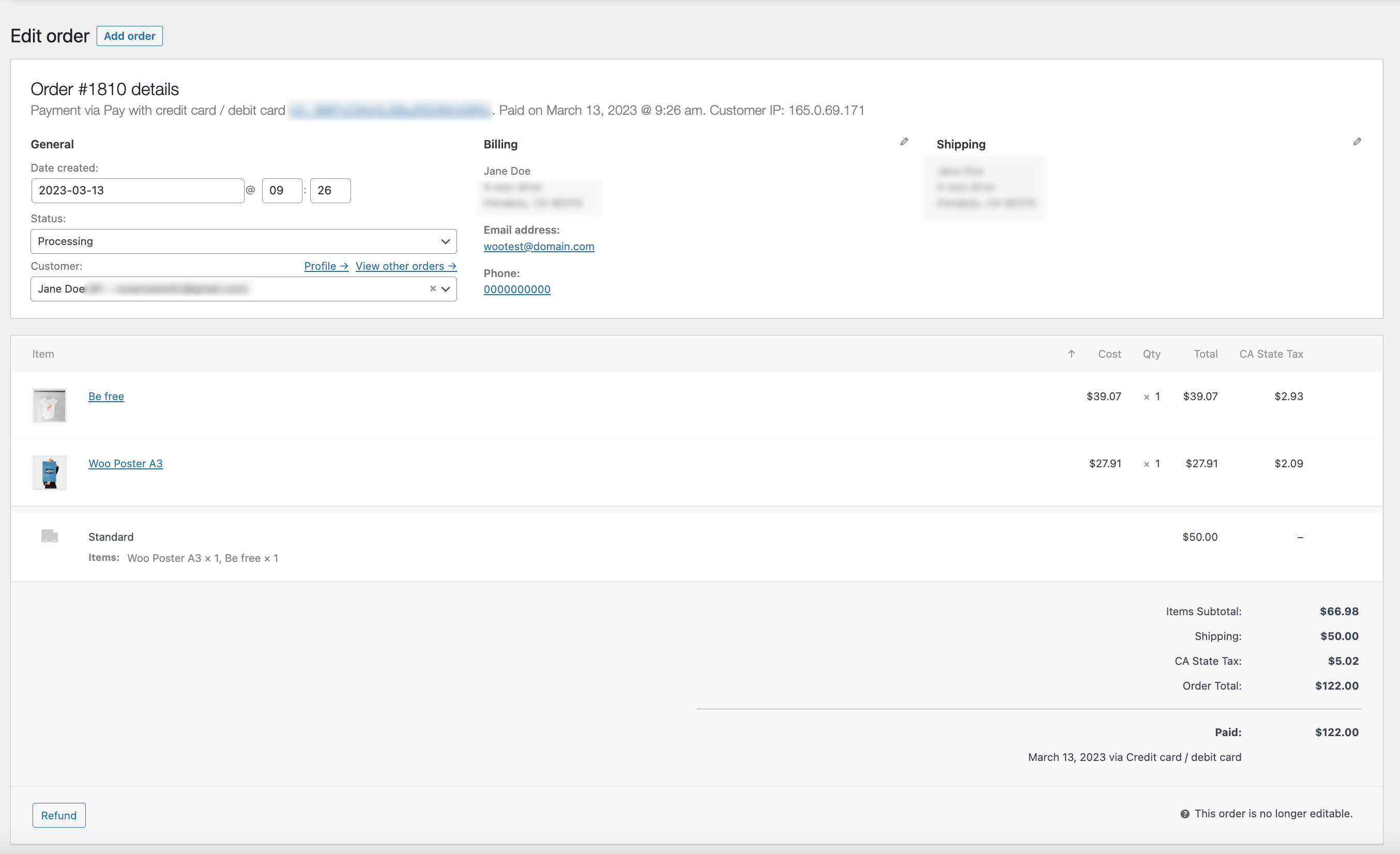1400x854 pixels.
Task: Click the billing phone number link
Action: click(x=516, y=289)
